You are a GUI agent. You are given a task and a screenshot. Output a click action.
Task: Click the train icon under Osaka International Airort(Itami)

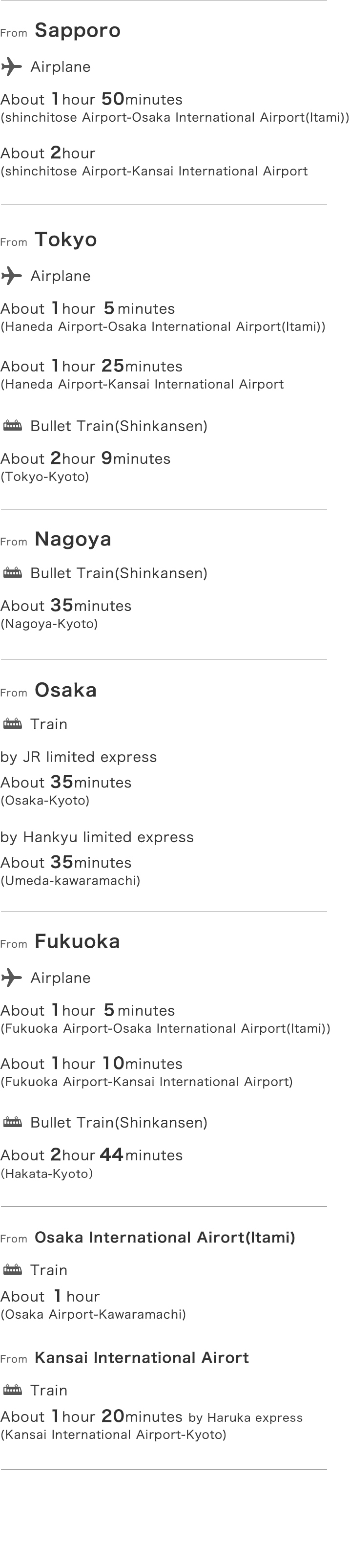pyautogui.click(x=13, y=1270)
